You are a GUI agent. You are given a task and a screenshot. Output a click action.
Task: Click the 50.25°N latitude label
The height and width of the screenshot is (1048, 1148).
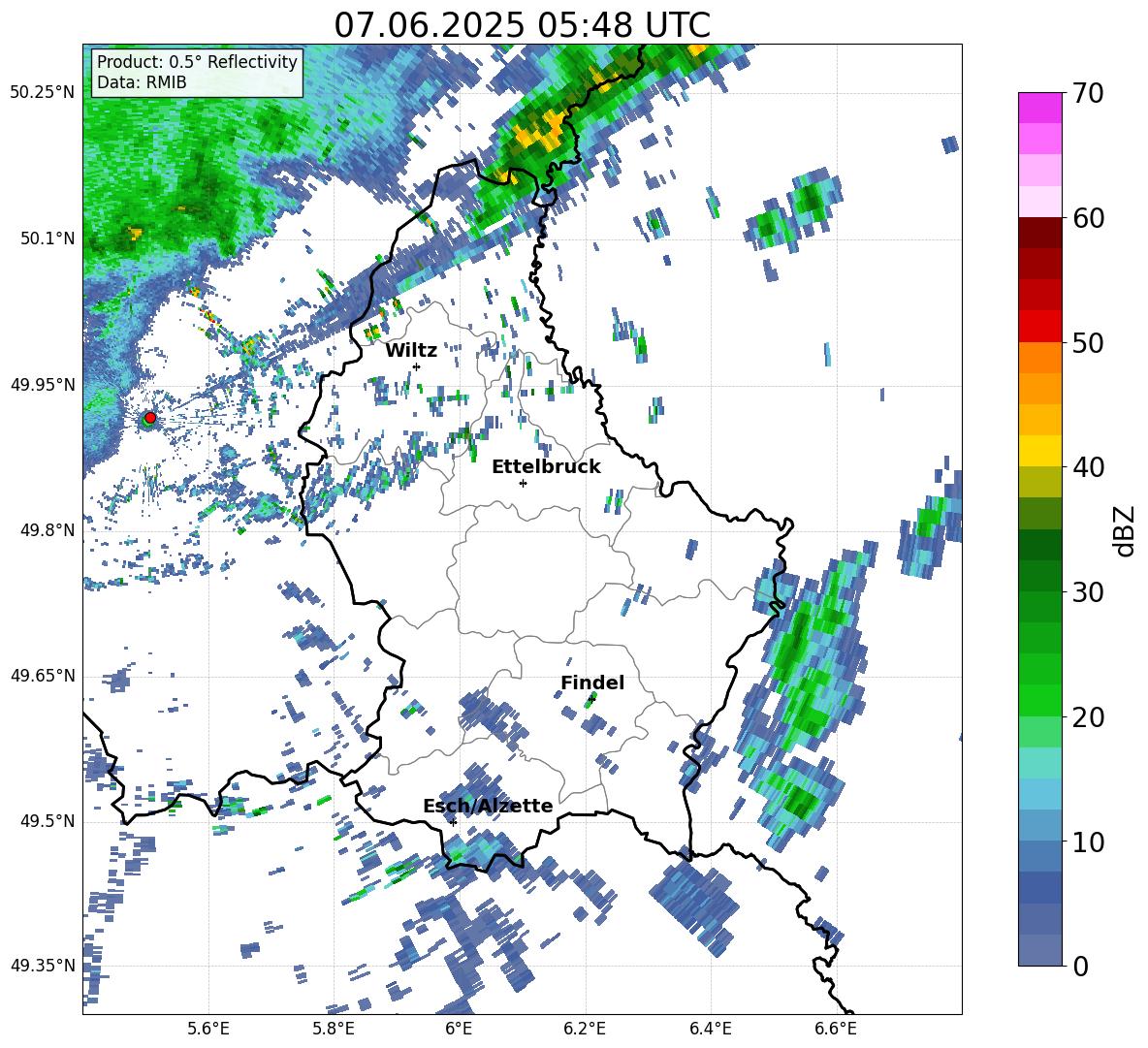coord(43,93)
